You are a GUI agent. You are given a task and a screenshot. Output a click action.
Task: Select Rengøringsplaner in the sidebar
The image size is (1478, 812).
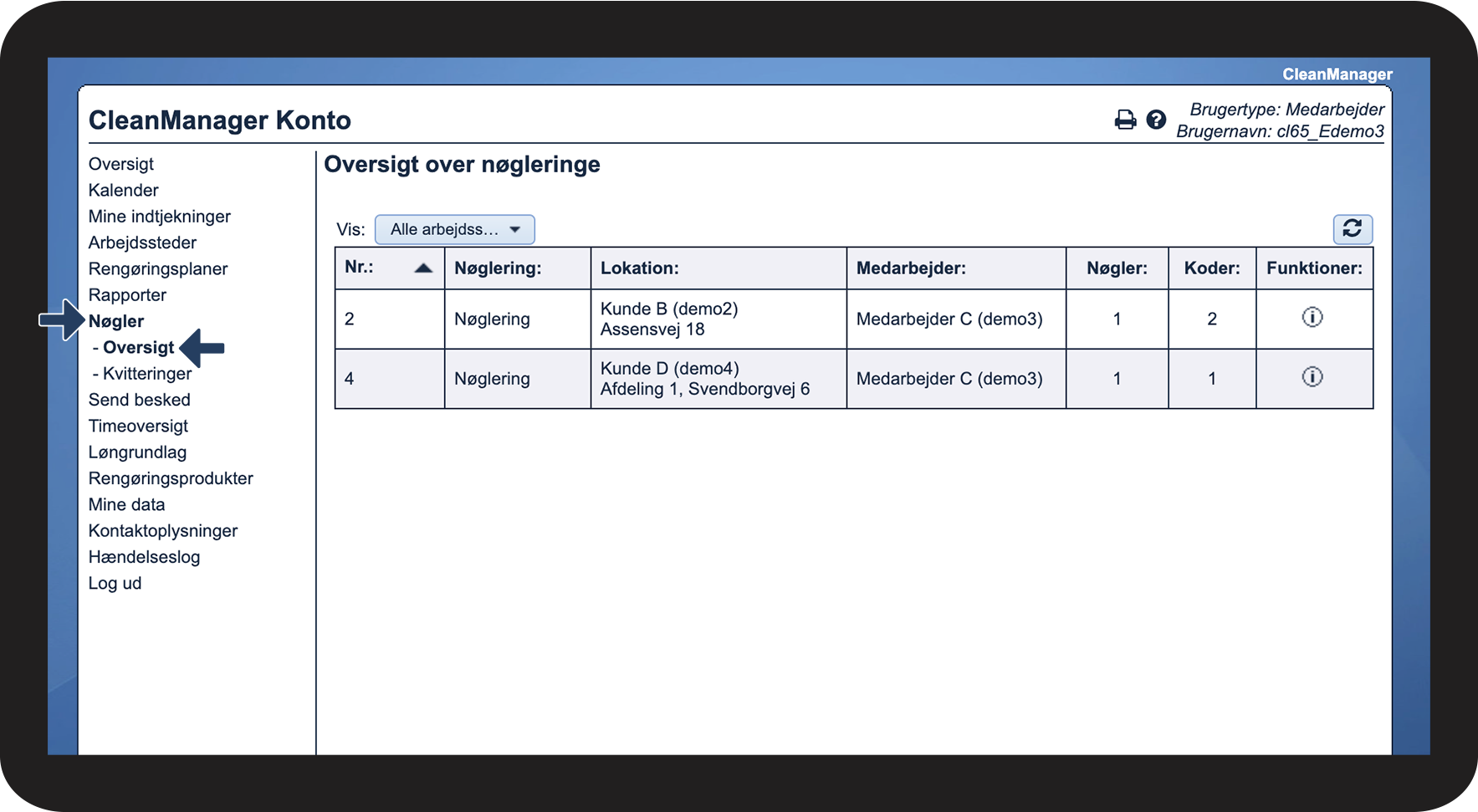coord(158,269)
